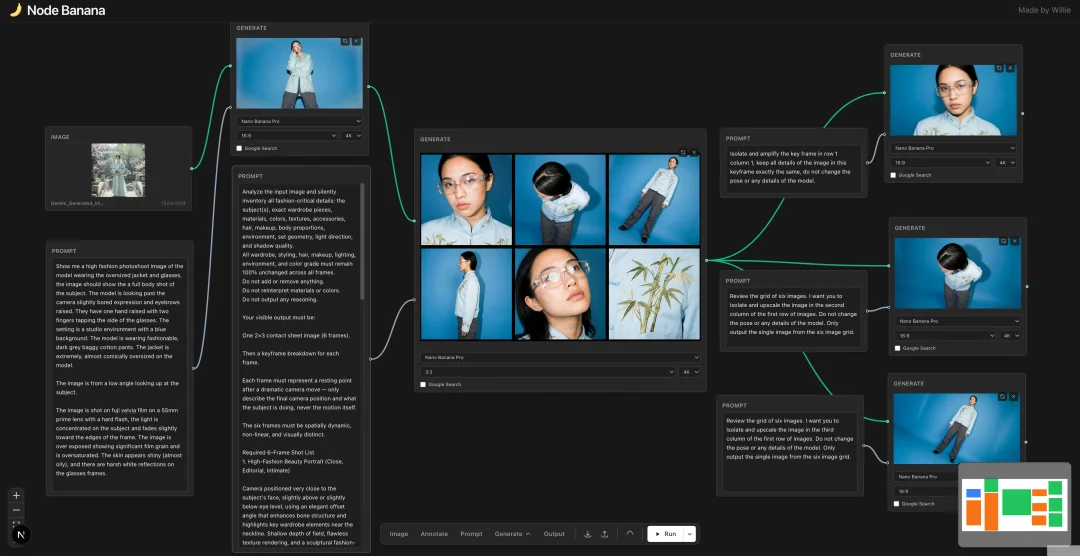
Task: Click the minimap in the bottom-right corner
Action: pyautogui.click(x=1015, y=505)
